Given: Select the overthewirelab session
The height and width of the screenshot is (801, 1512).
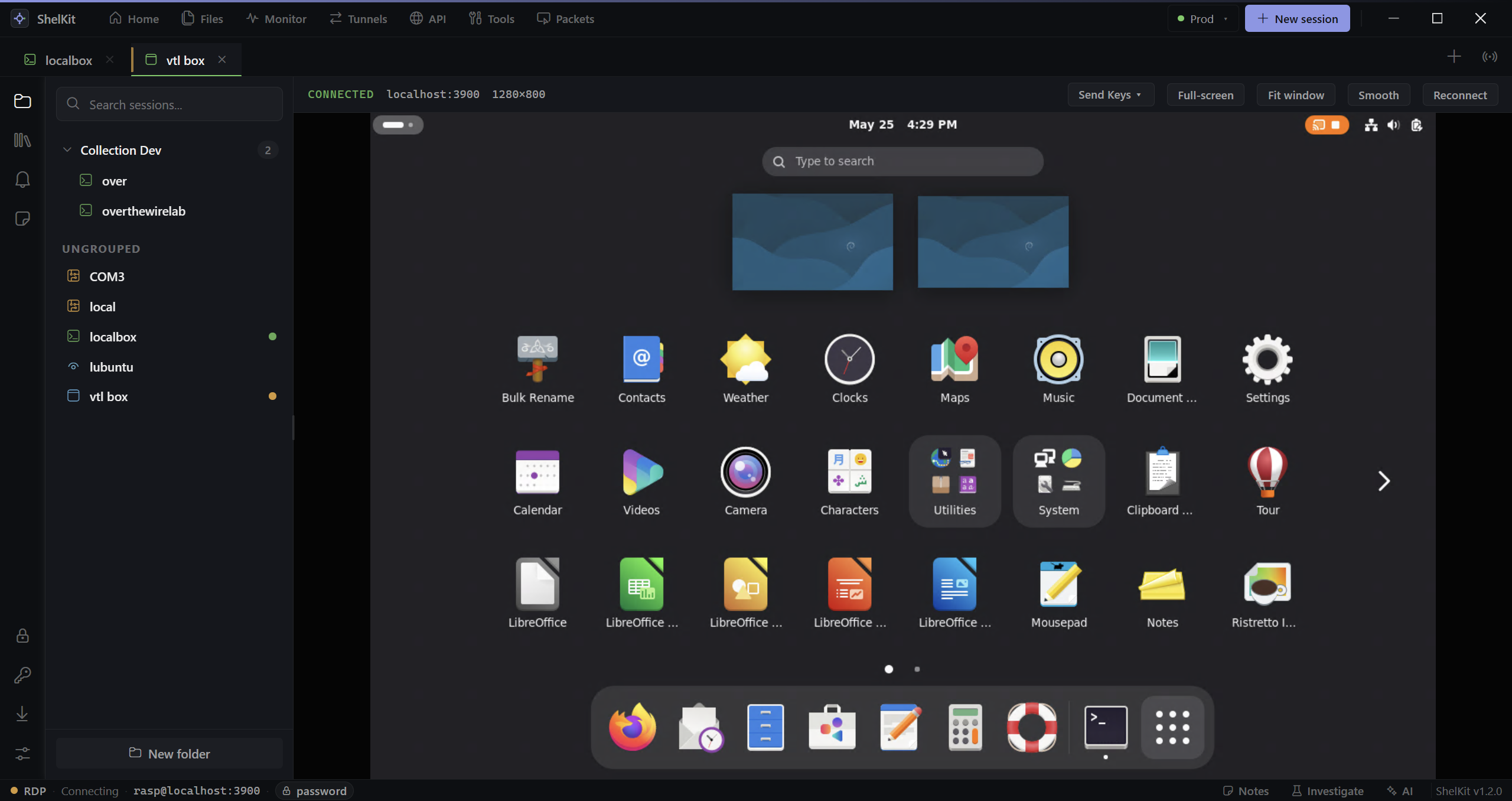Looking at the screenshot, I should pos(169,211).
